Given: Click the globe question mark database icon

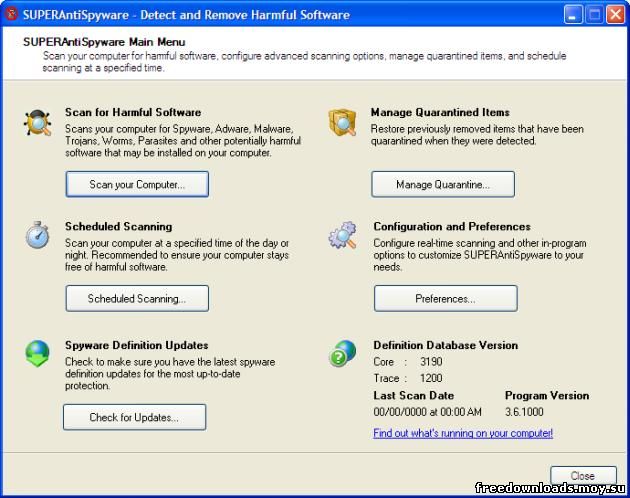Looking at the screenshot, I should tap(343, 354).
